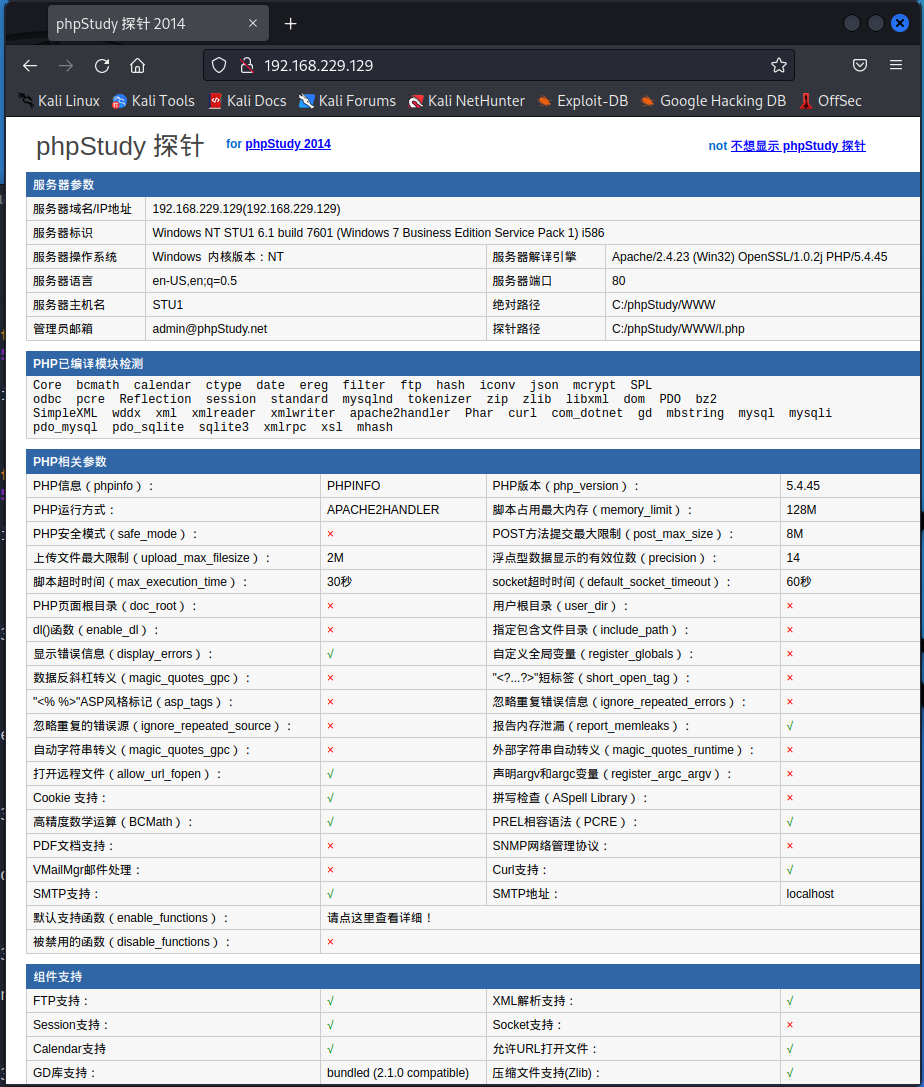Screen dimensions: 924x1087
Task: Click the green check for allow_url_fopen
Action: (x=331, y=774)
